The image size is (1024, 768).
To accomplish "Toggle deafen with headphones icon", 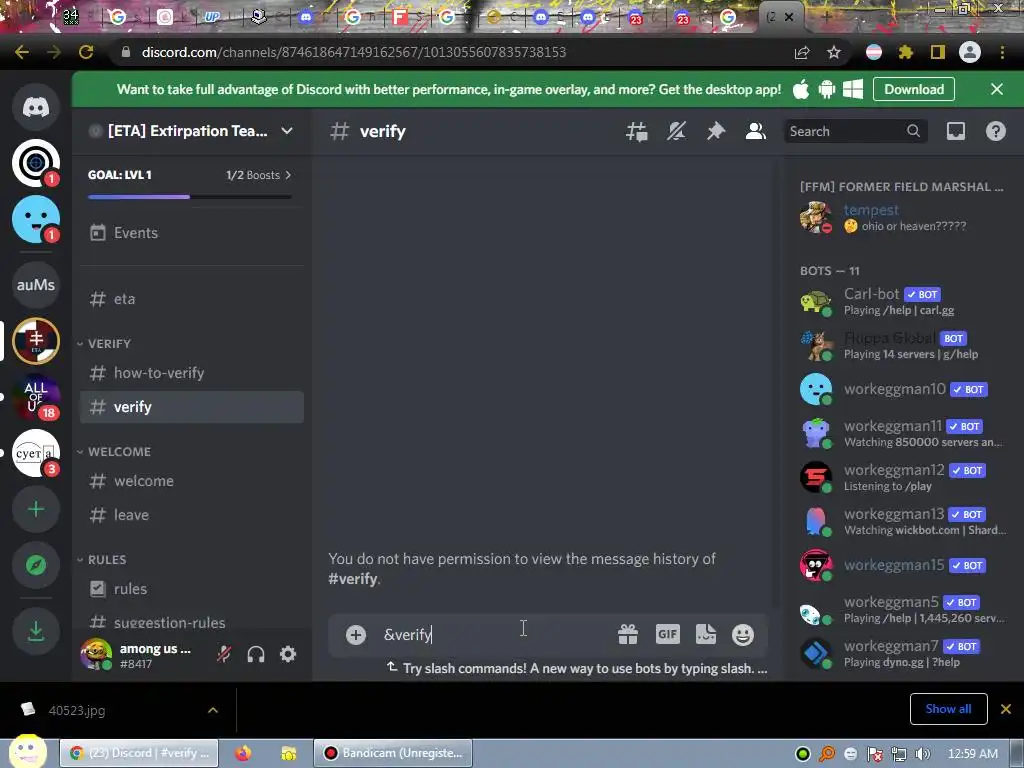I will coord(256,654).
